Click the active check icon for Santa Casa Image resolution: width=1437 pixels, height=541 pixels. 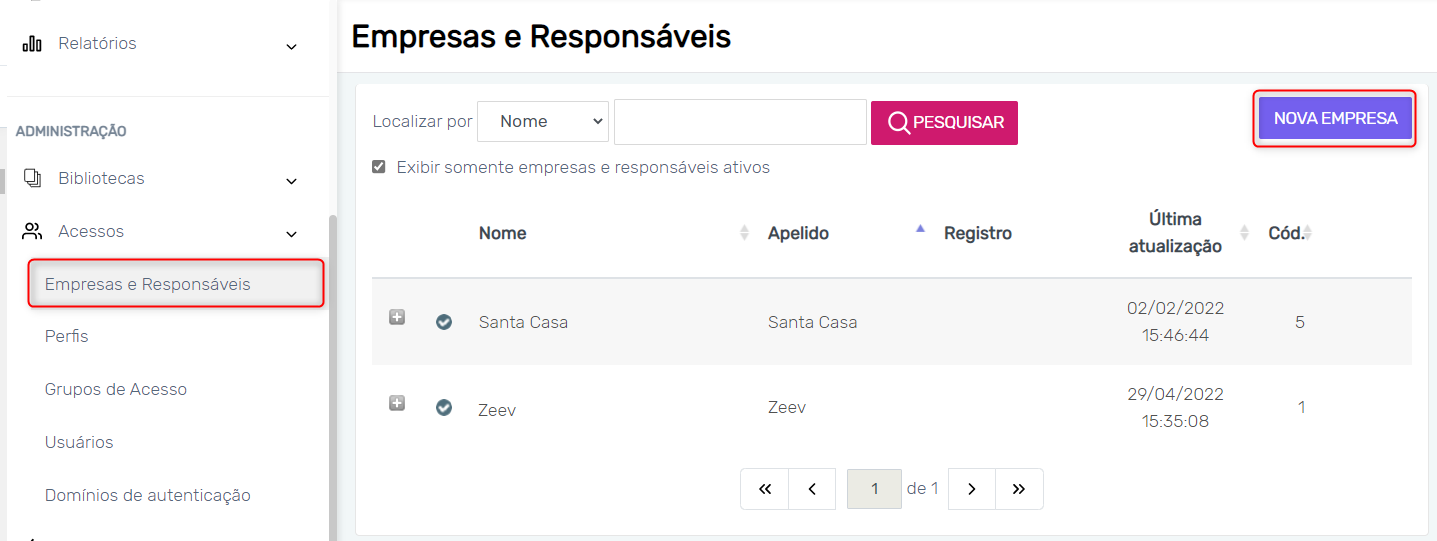coord(444,322)
